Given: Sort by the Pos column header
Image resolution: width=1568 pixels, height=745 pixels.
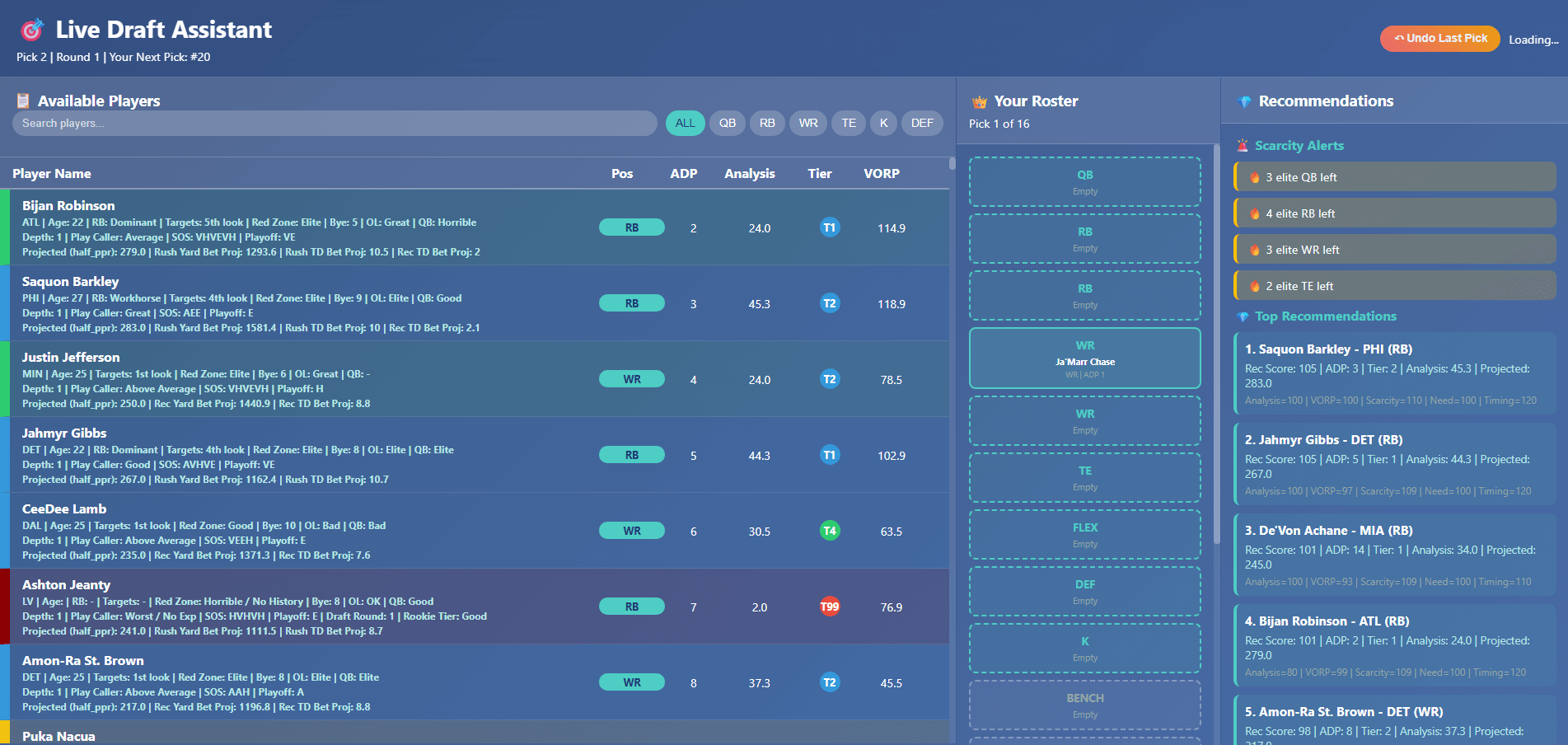Looking at the screenshot, I should pyautogui.click(x=622, y=174).
